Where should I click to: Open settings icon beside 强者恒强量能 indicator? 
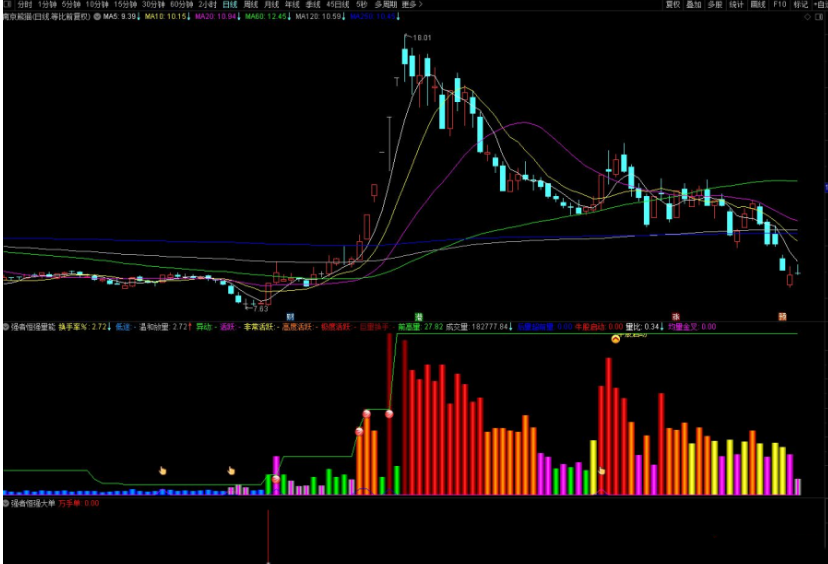coord(6,327)
